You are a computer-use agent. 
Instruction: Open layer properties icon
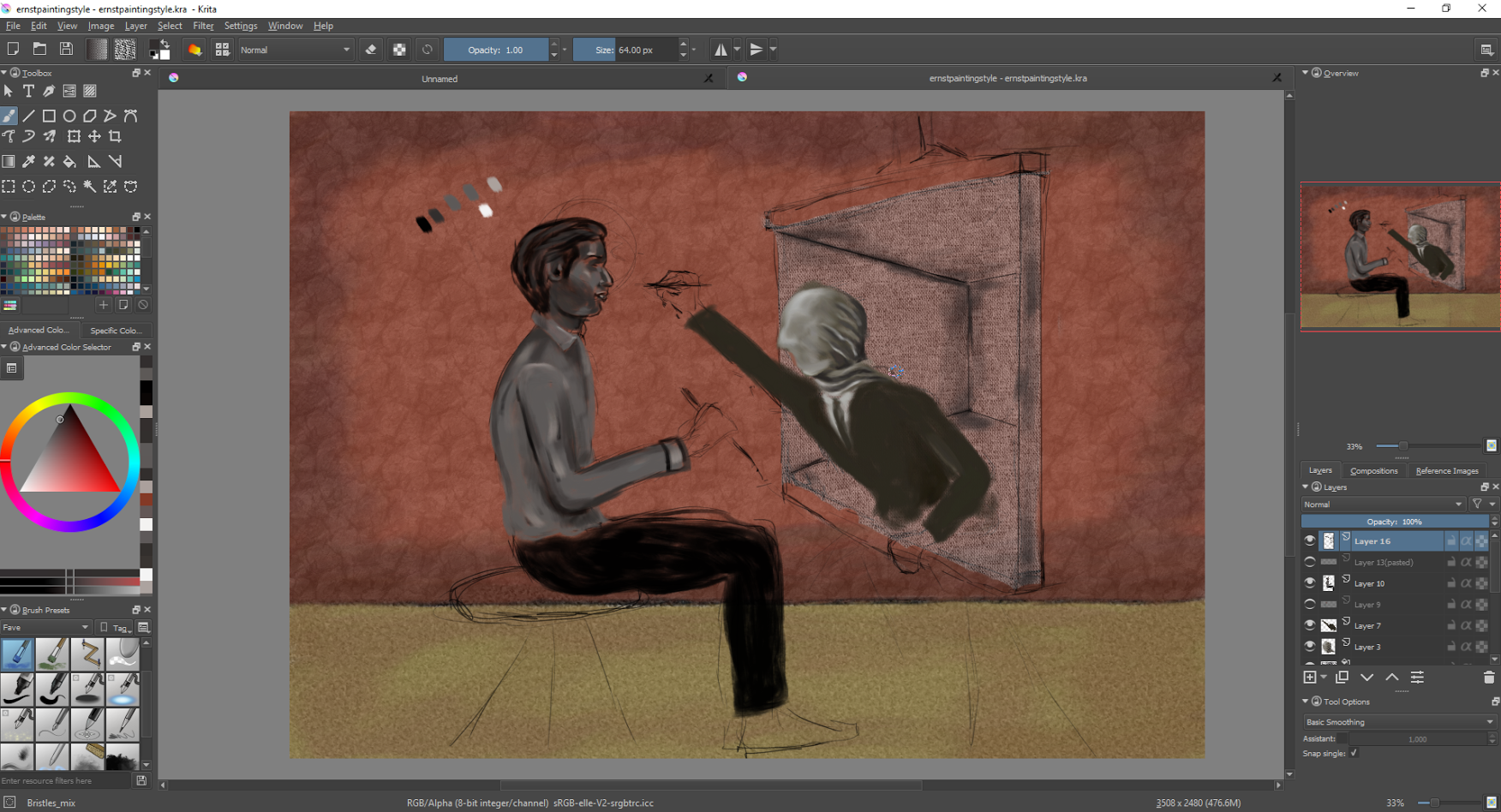1417,678
